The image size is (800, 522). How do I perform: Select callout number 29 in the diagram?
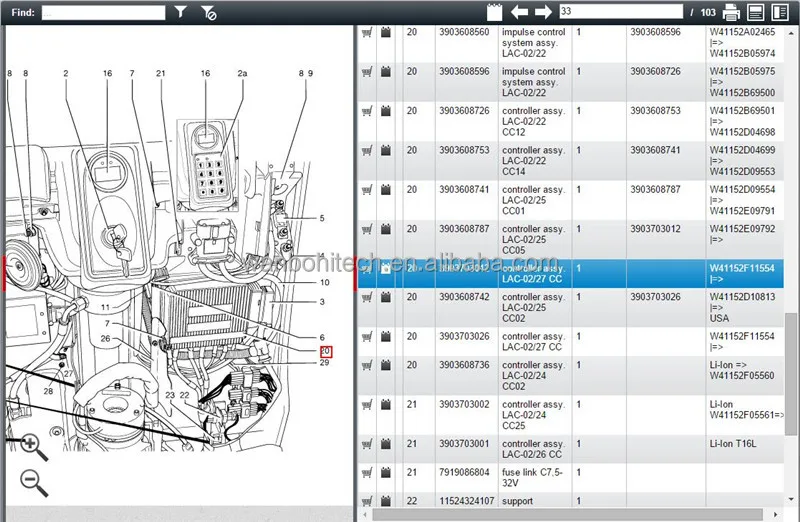[324, 363]
